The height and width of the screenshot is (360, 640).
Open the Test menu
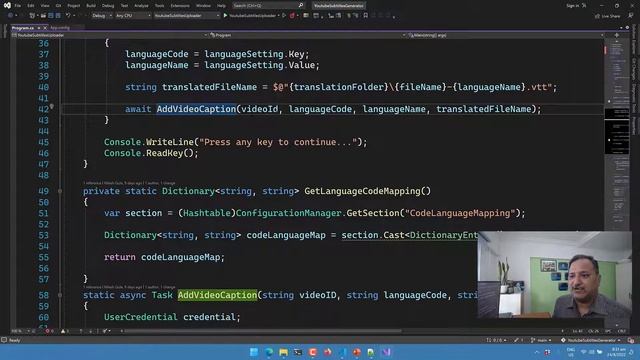coord(124,6)
